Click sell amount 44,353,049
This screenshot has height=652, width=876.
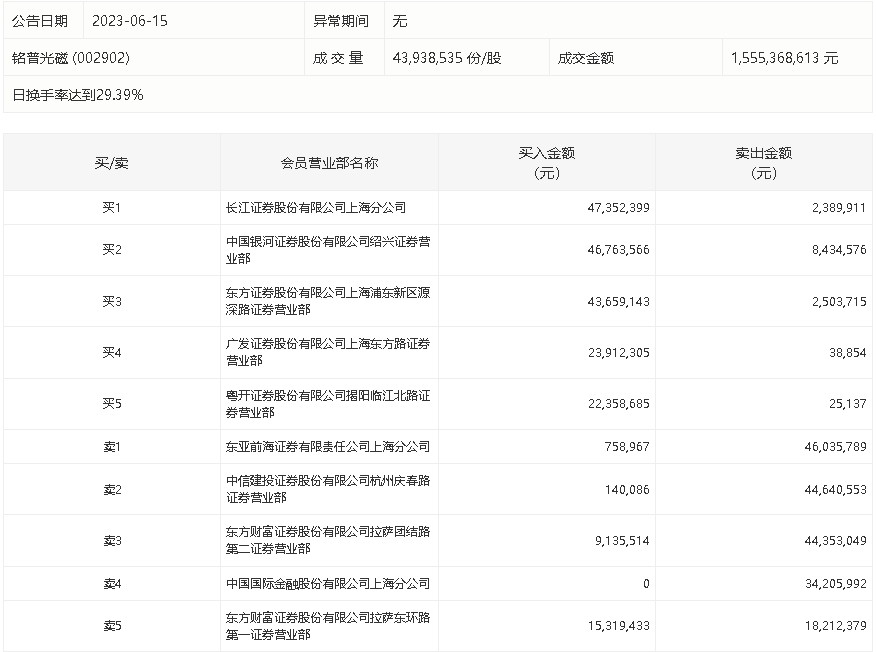point(835,541)
